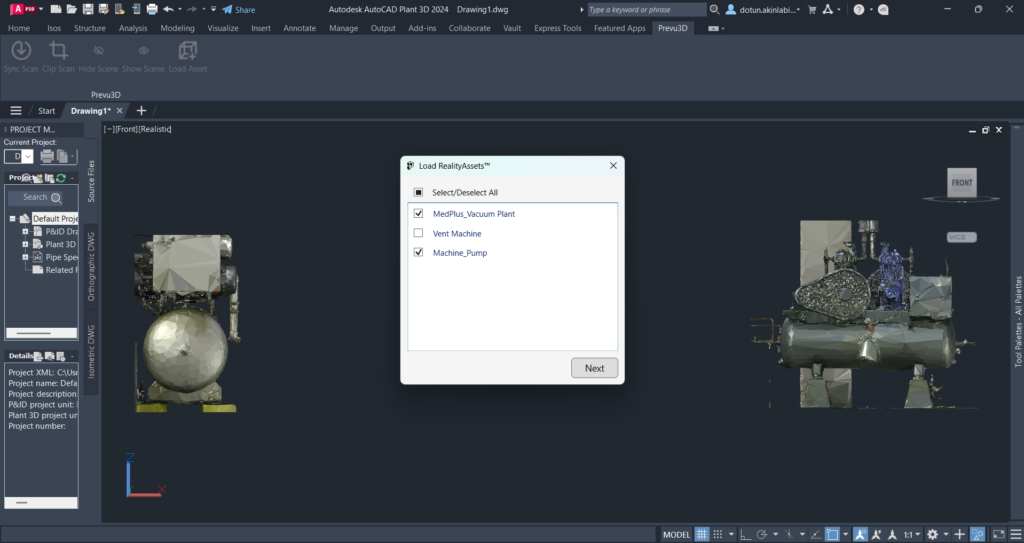Expand the P&ID Drawings tree node
Viewport: 1024px width, 543px height.
click(x=25, y=231)
